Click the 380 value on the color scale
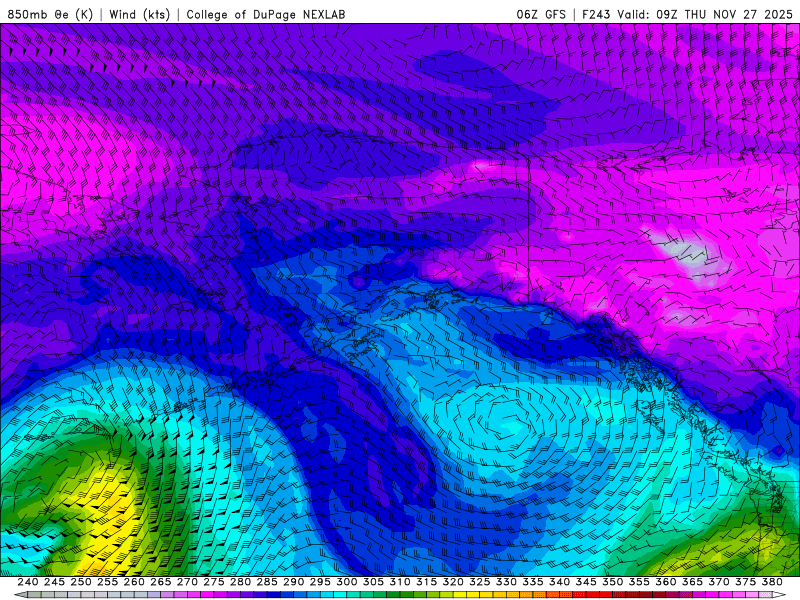This screenshot has height=600, width=800. pos(772,582)
